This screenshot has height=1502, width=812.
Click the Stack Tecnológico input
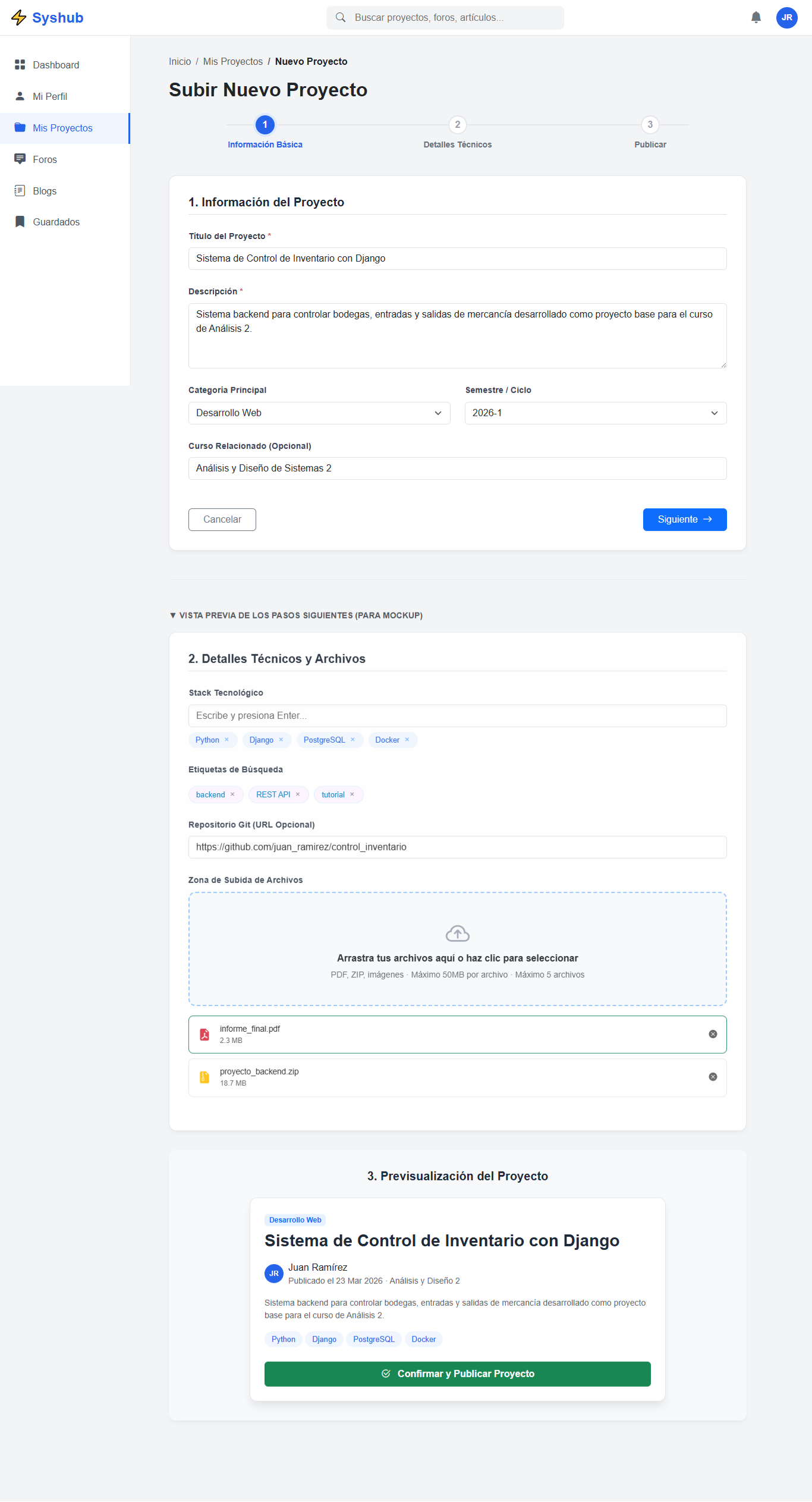[458, 716]
